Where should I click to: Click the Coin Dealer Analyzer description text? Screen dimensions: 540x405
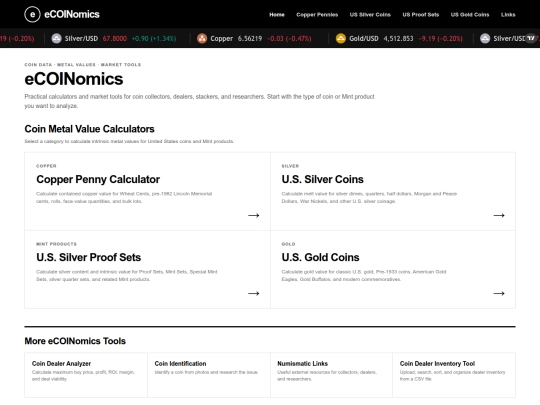coord(83,376)
